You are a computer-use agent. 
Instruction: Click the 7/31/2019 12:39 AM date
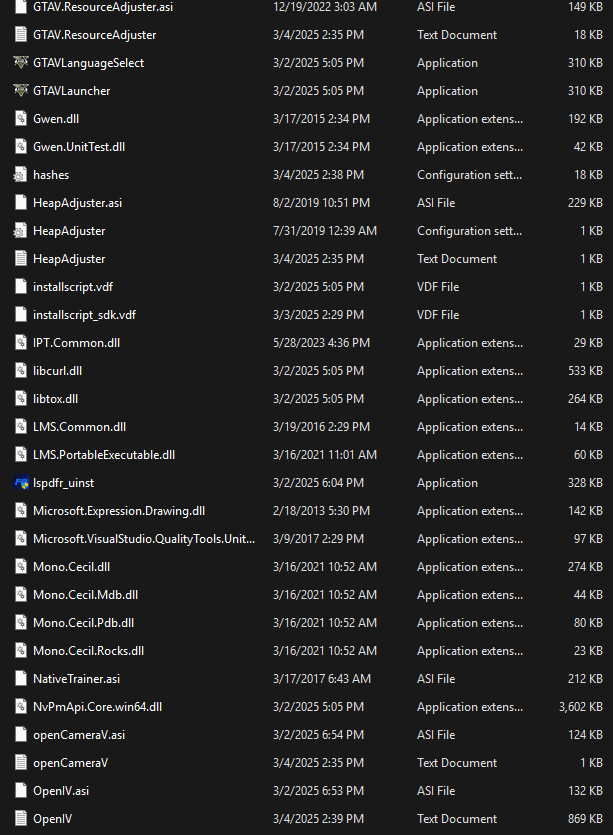(x=325, y=231)
